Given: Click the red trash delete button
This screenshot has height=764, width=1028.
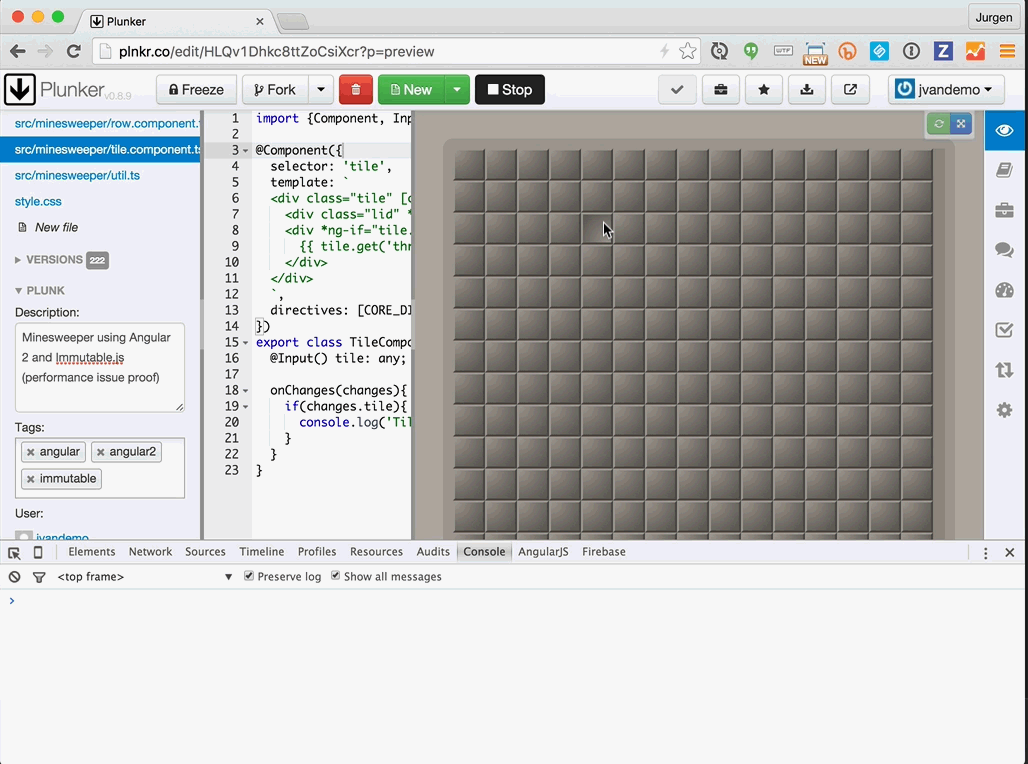Looking at the screenshot, I should [355, 90].
